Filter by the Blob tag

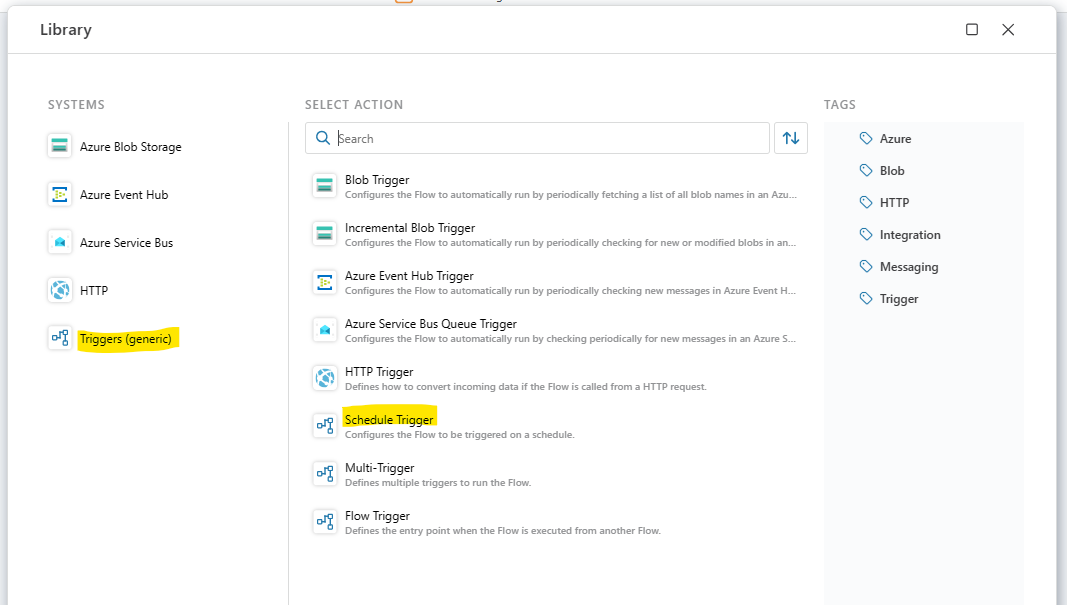[x=891, y=171]
